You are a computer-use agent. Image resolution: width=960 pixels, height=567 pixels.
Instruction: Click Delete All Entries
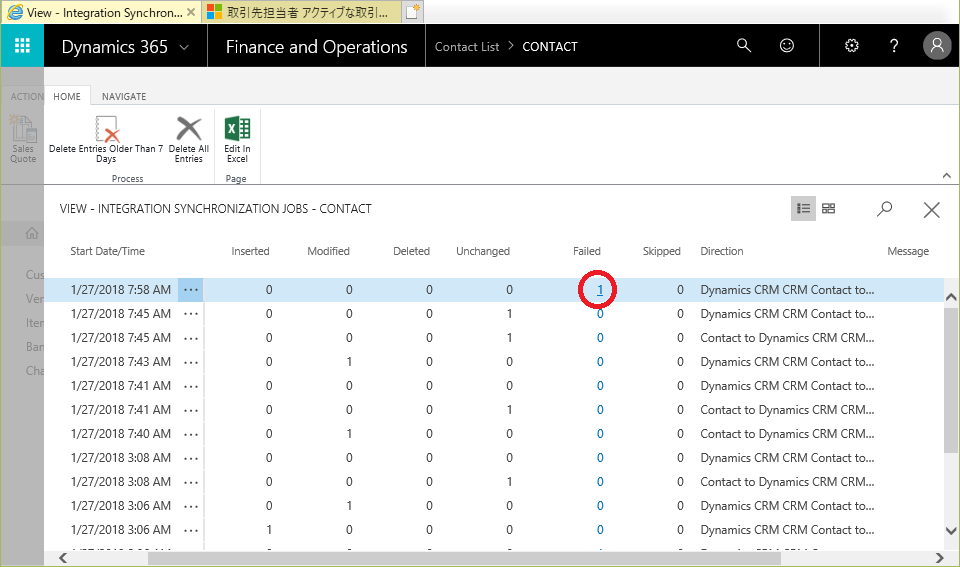tap(189, 140)
